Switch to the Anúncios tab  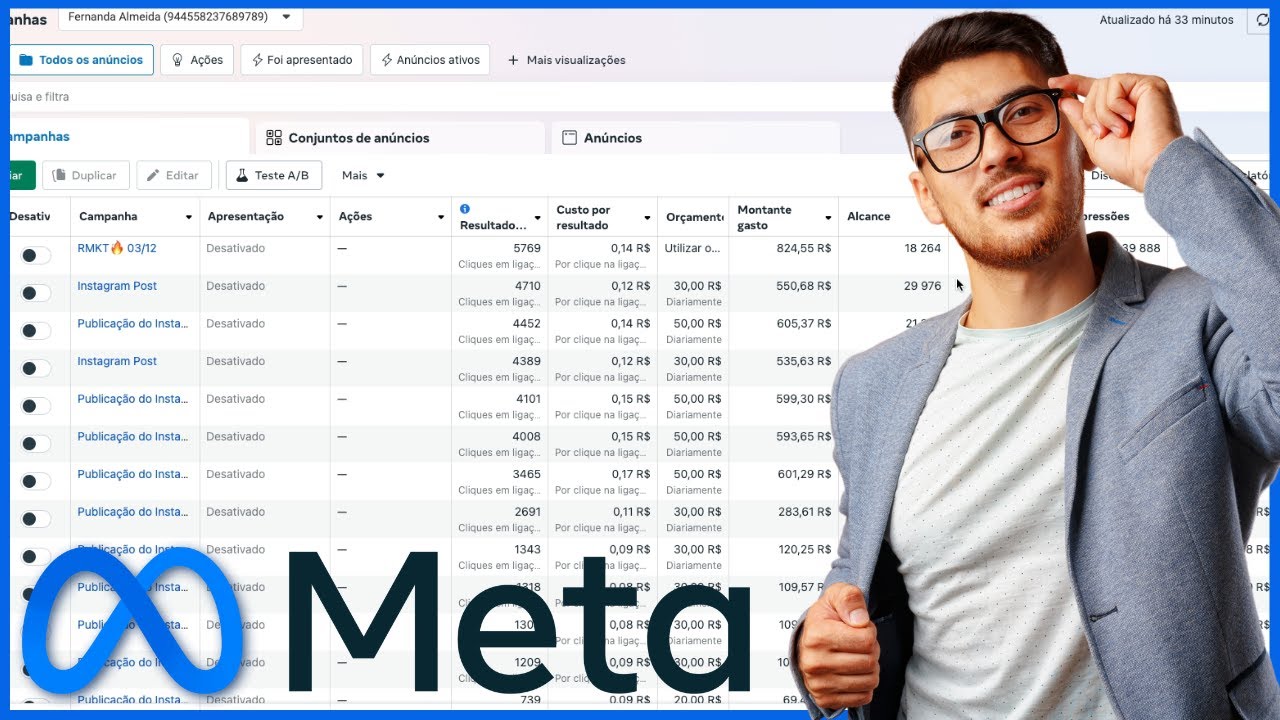click(696, 138)
